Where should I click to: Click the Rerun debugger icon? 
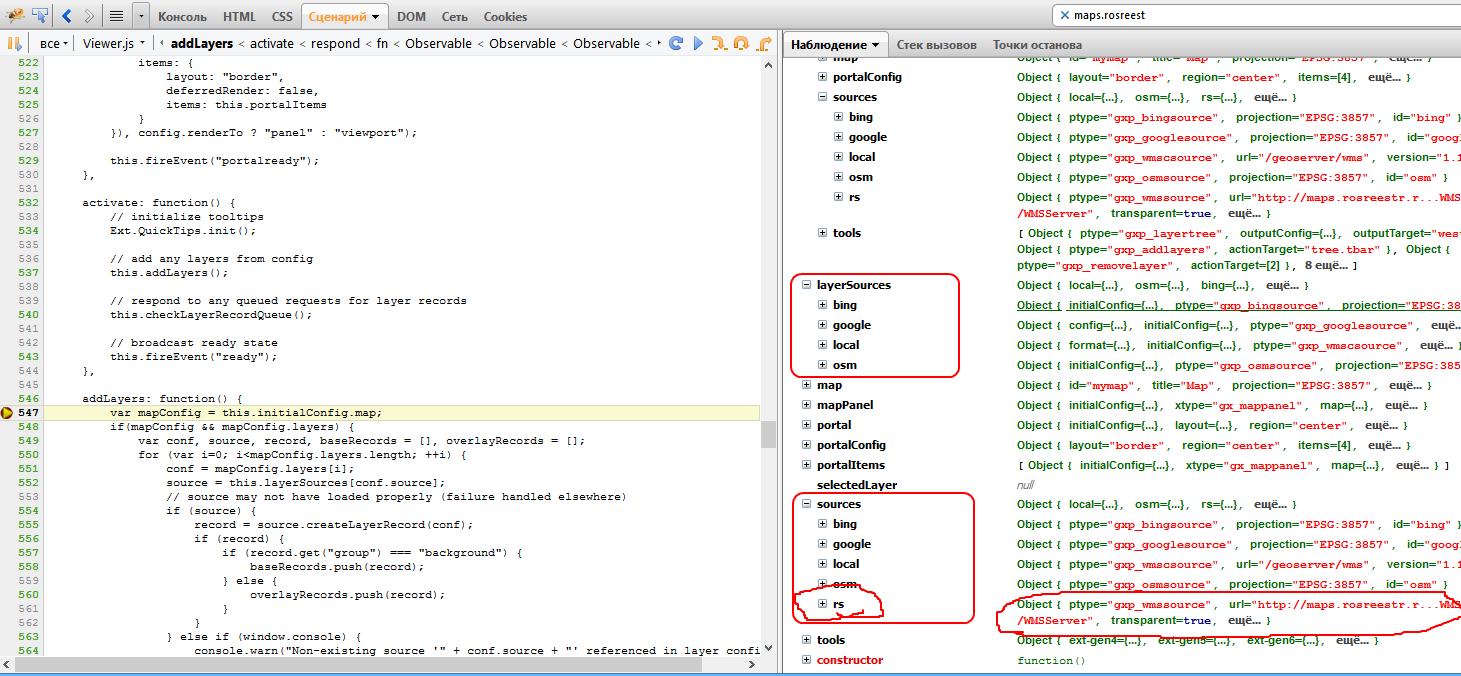676,44
